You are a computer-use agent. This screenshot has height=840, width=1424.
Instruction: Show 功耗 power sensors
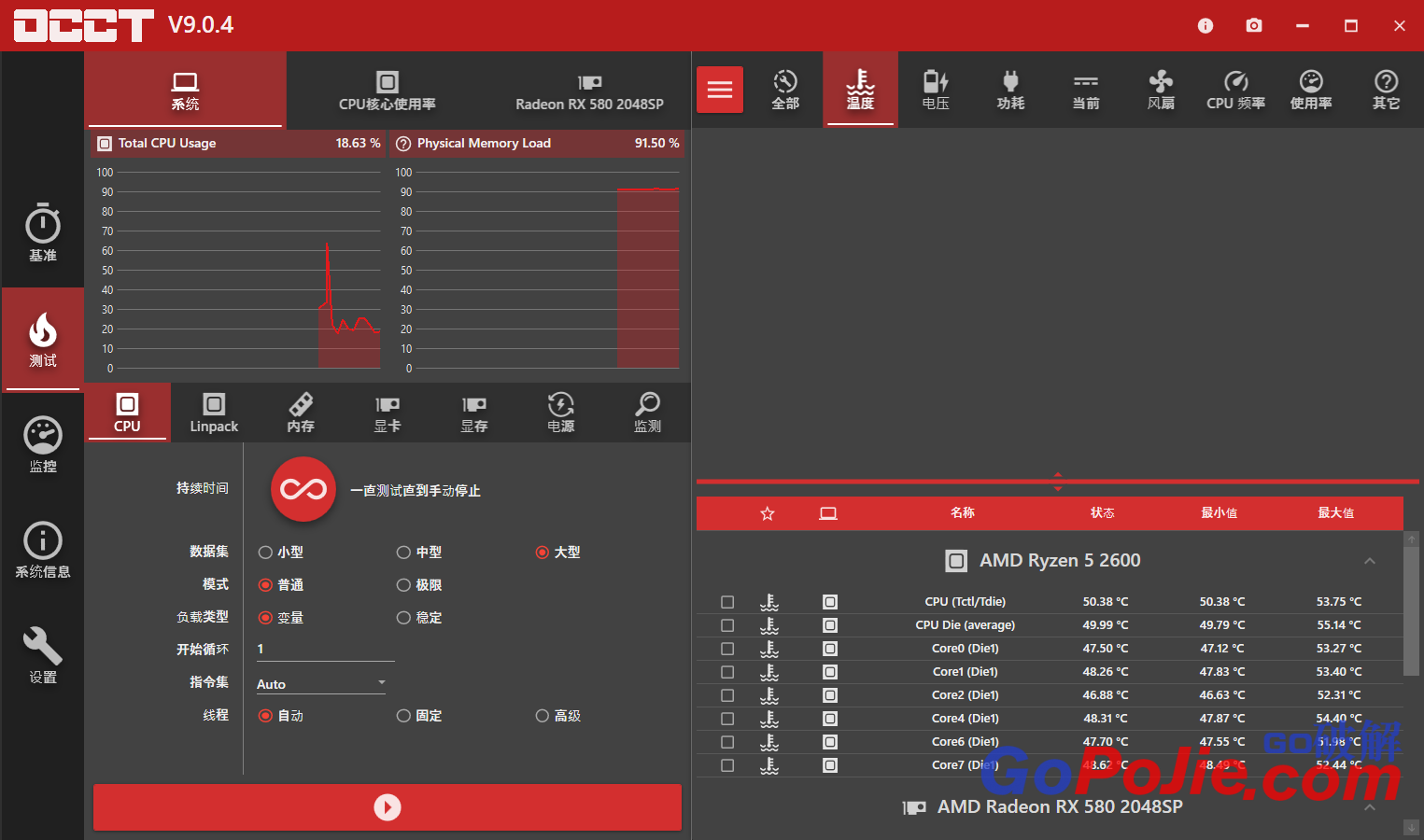coord(1010,90)
